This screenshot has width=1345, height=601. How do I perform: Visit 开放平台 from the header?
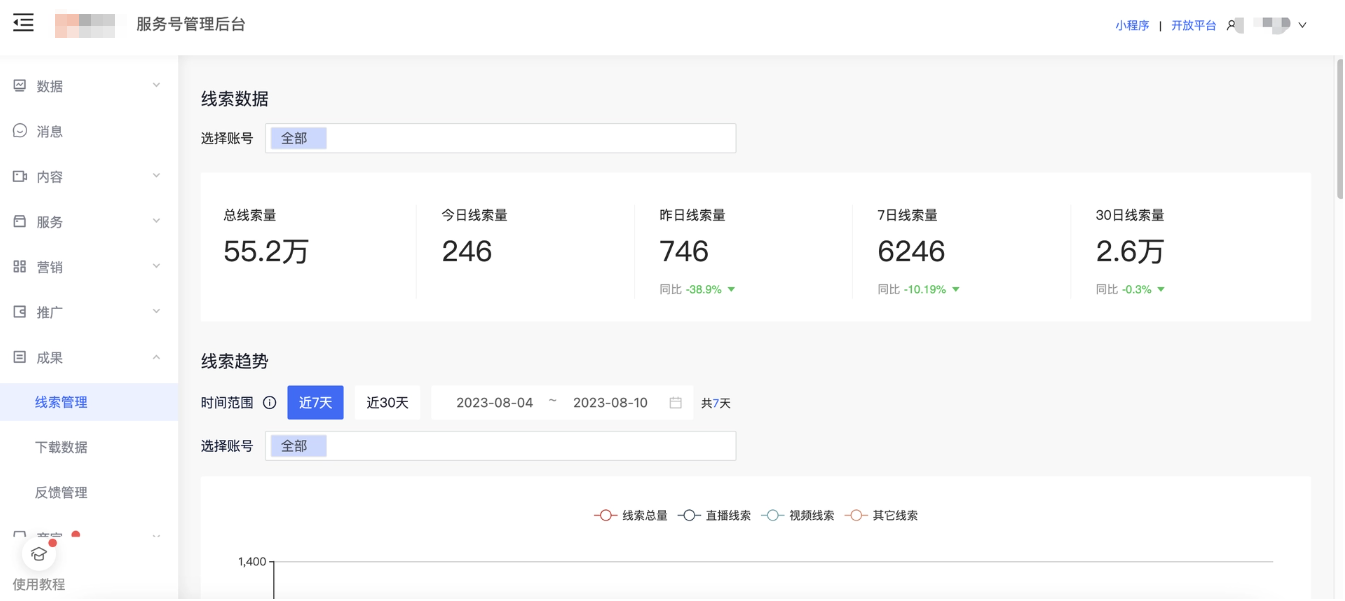tap(1194, 23)
